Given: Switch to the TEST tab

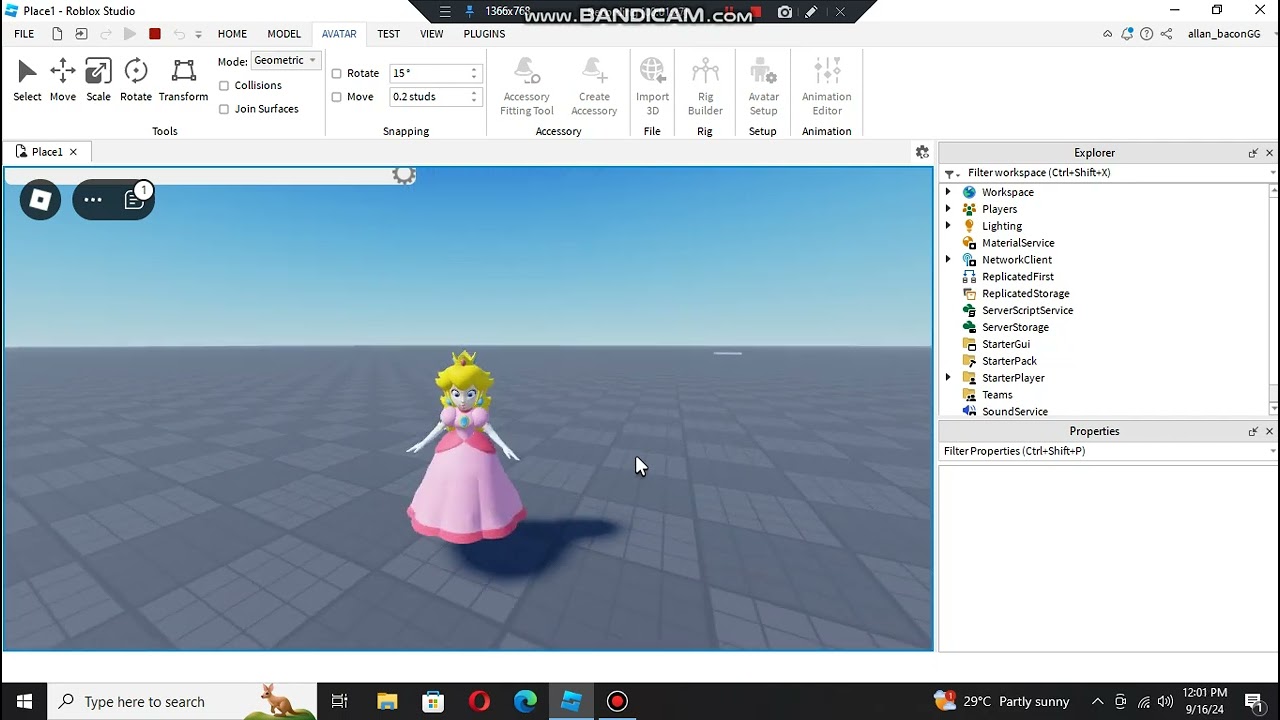Looking at the screenshot, I should pos(388,34).
